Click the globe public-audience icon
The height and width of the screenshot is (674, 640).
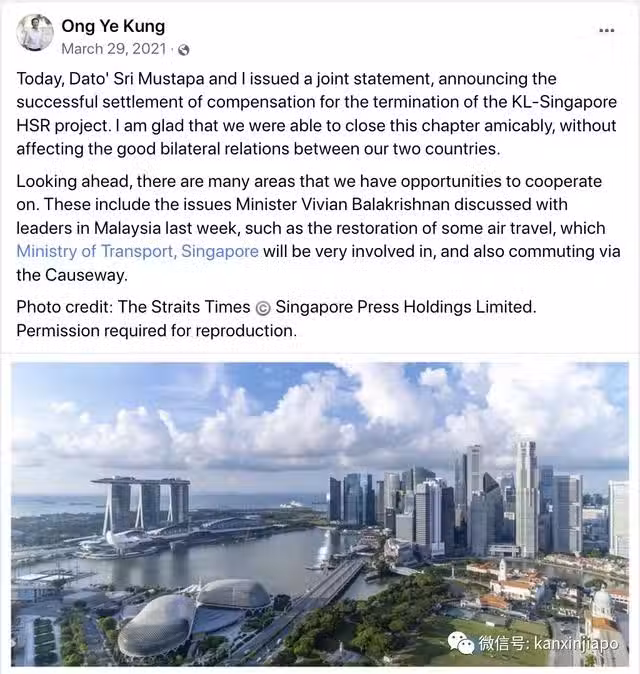coord(184,50)
